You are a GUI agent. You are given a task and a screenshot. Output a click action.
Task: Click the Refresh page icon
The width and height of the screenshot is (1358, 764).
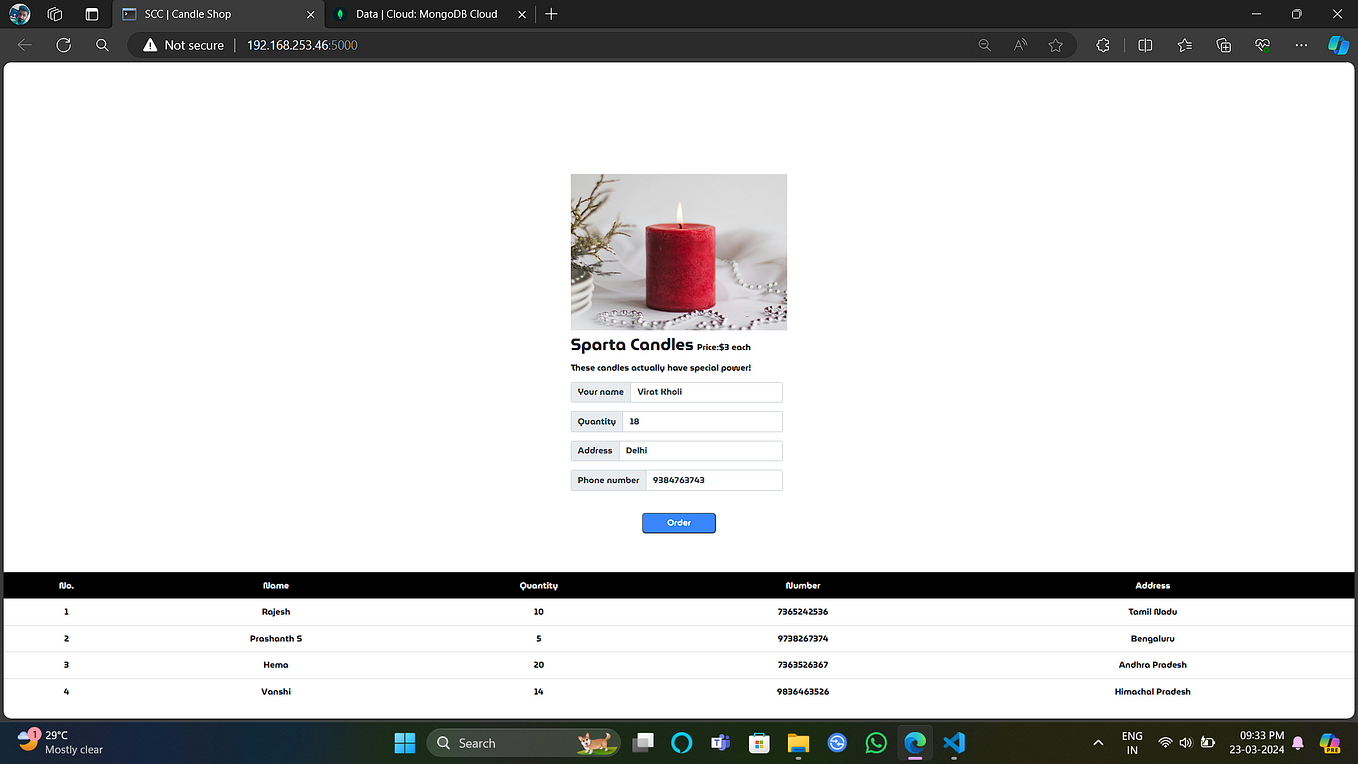click(63, 45)
